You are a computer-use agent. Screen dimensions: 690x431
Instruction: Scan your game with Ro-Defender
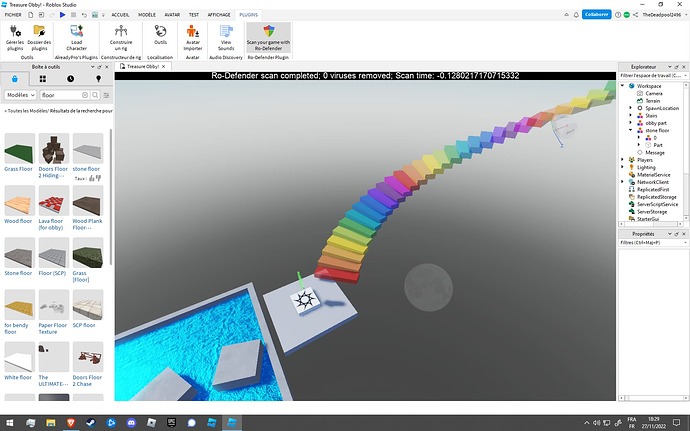[268, 38]
